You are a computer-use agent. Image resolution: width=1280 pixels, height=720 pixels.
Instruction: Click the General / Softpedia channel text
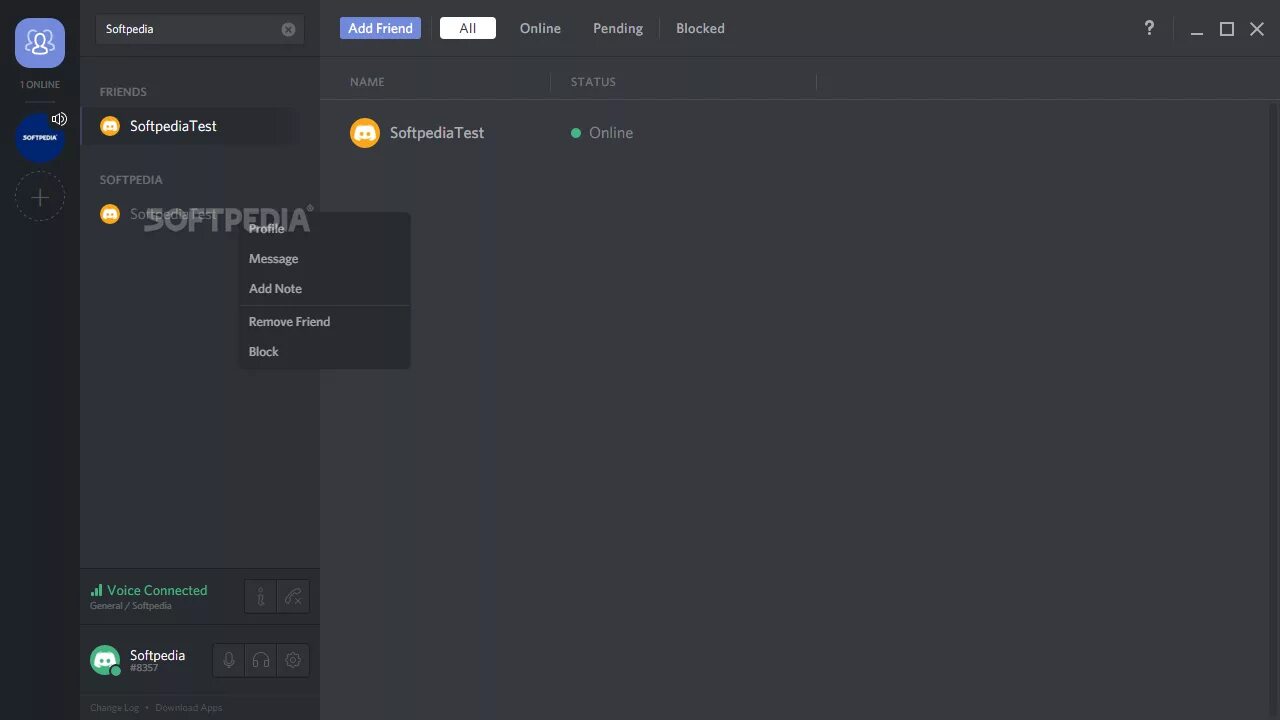(x=131, y=606)
